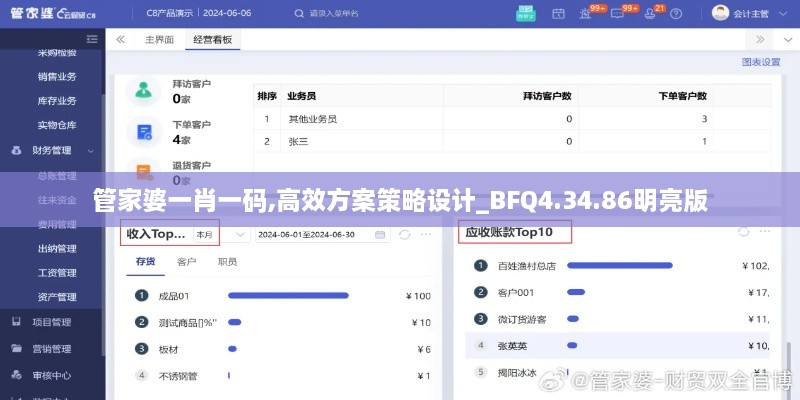Image resolution: width=800 pixels, height=400 pixels.
Task: Click the 图表设置 link
Action: pyautogui.click(x=760, y=62)
